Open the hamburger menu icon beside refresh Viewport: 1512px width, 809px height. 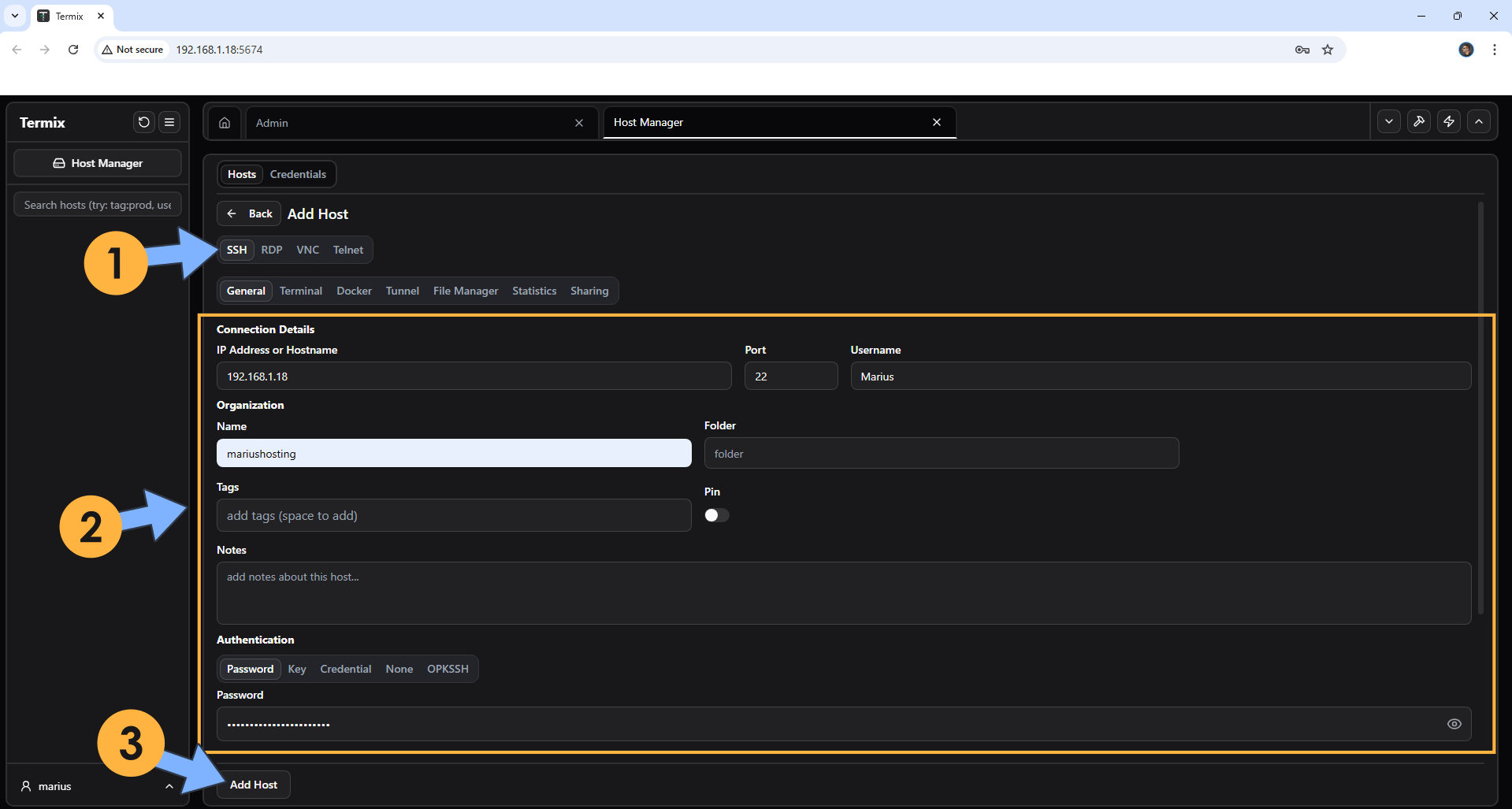click(x=169, y=122)
